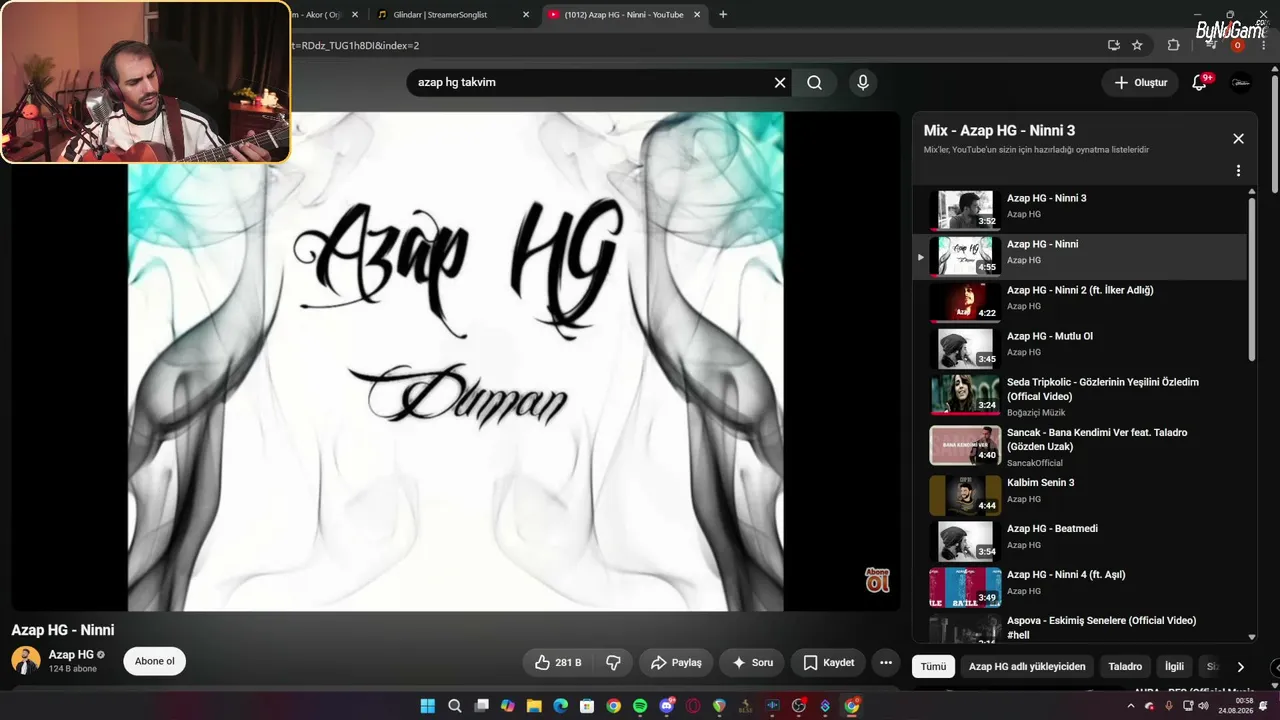Open Azap HG - Mutlu Ol thumbnail
The width and height of the screenshot is (1280, 720).
pyautogui.click(x=965, y=348)
